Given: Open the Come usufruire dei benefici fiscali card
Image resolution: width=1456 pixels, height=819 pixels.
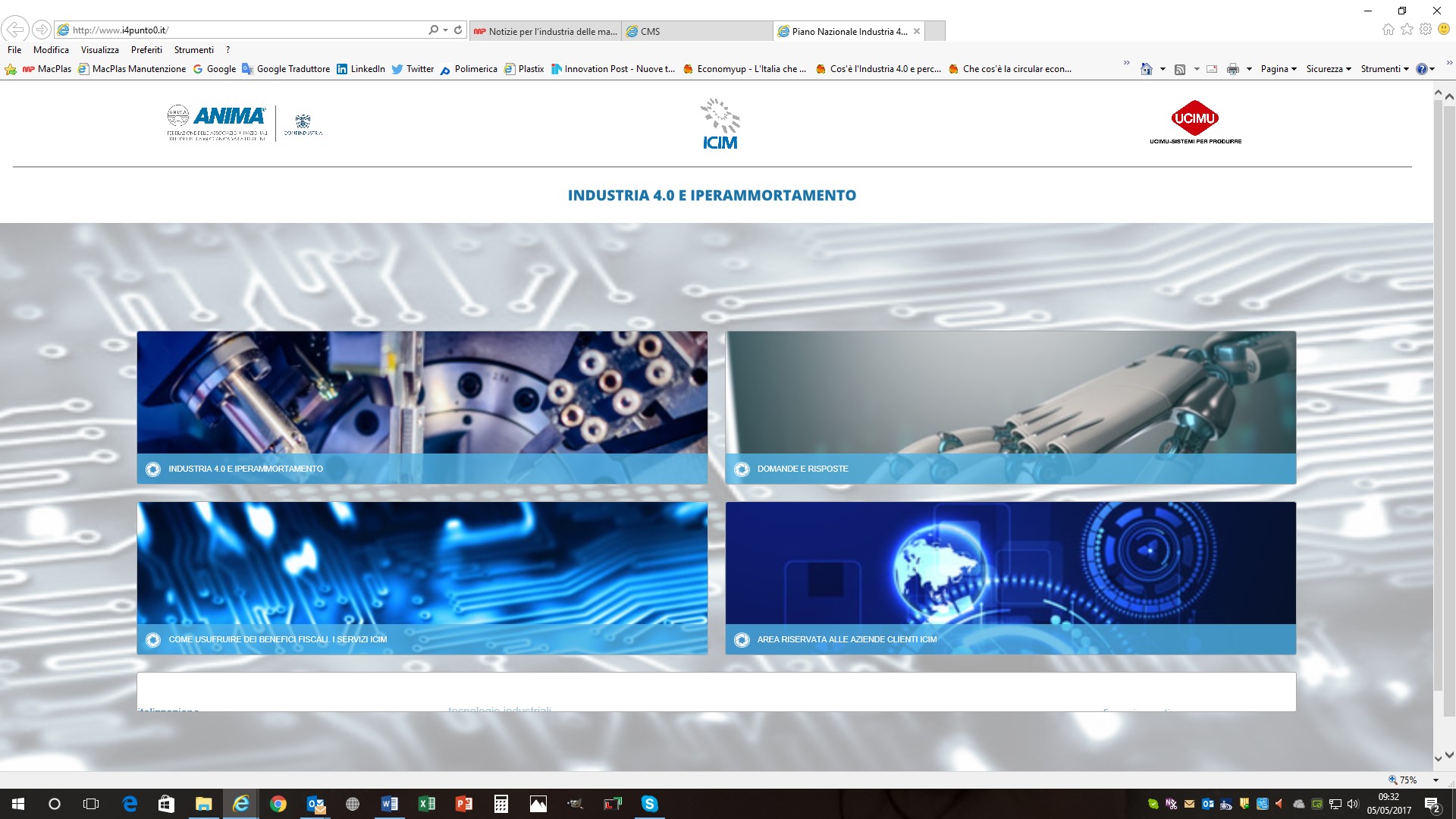Looking at the screenshot, I should [x=422, y=578].
